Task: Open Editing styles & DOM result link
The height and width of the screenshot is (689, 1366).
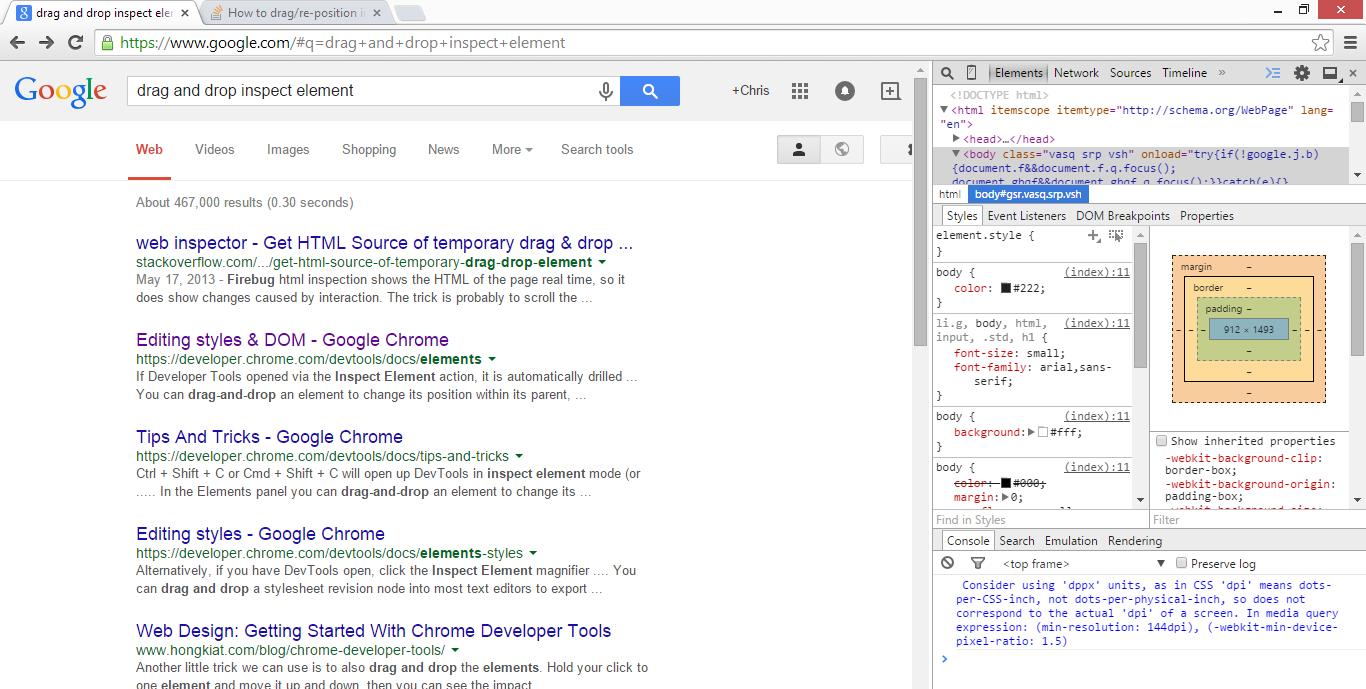Action: 292,340
